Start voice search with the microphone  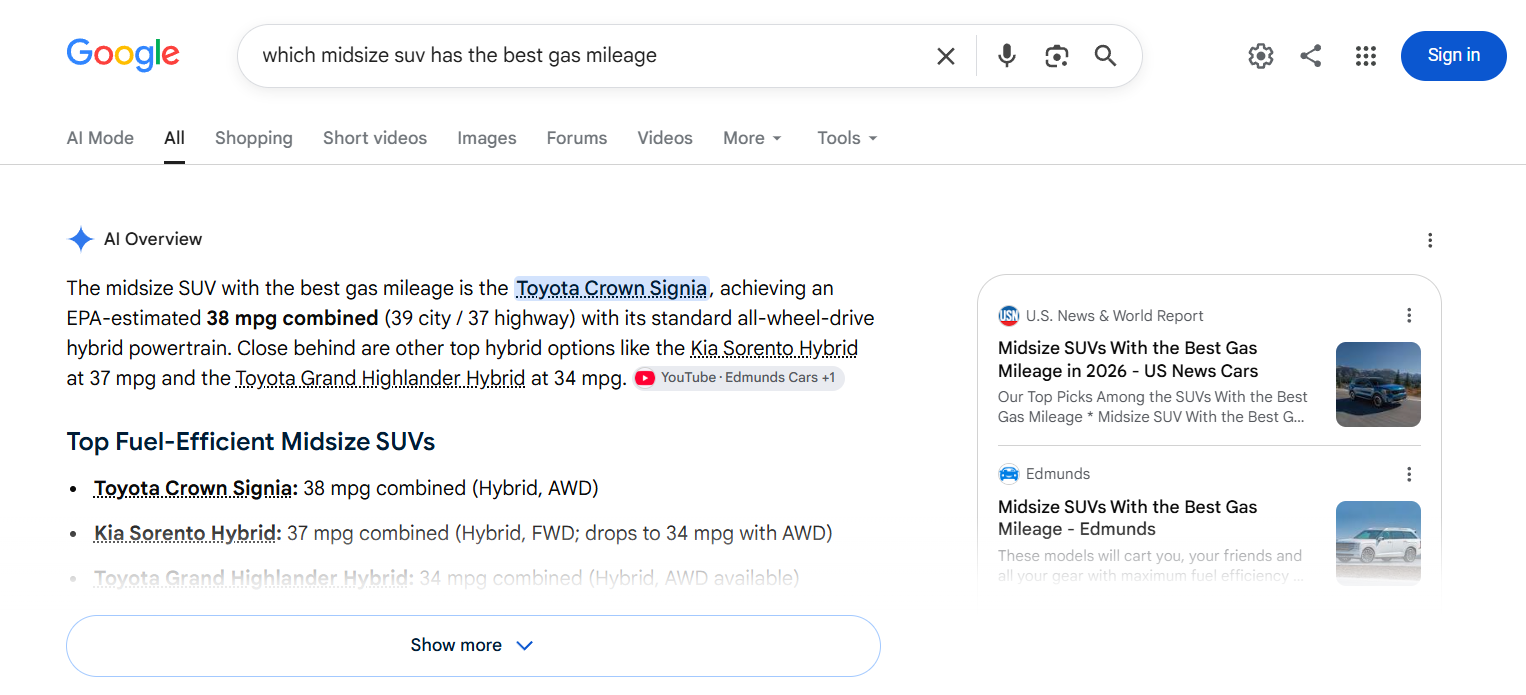pyautogui.click(x=1007, y=56)
